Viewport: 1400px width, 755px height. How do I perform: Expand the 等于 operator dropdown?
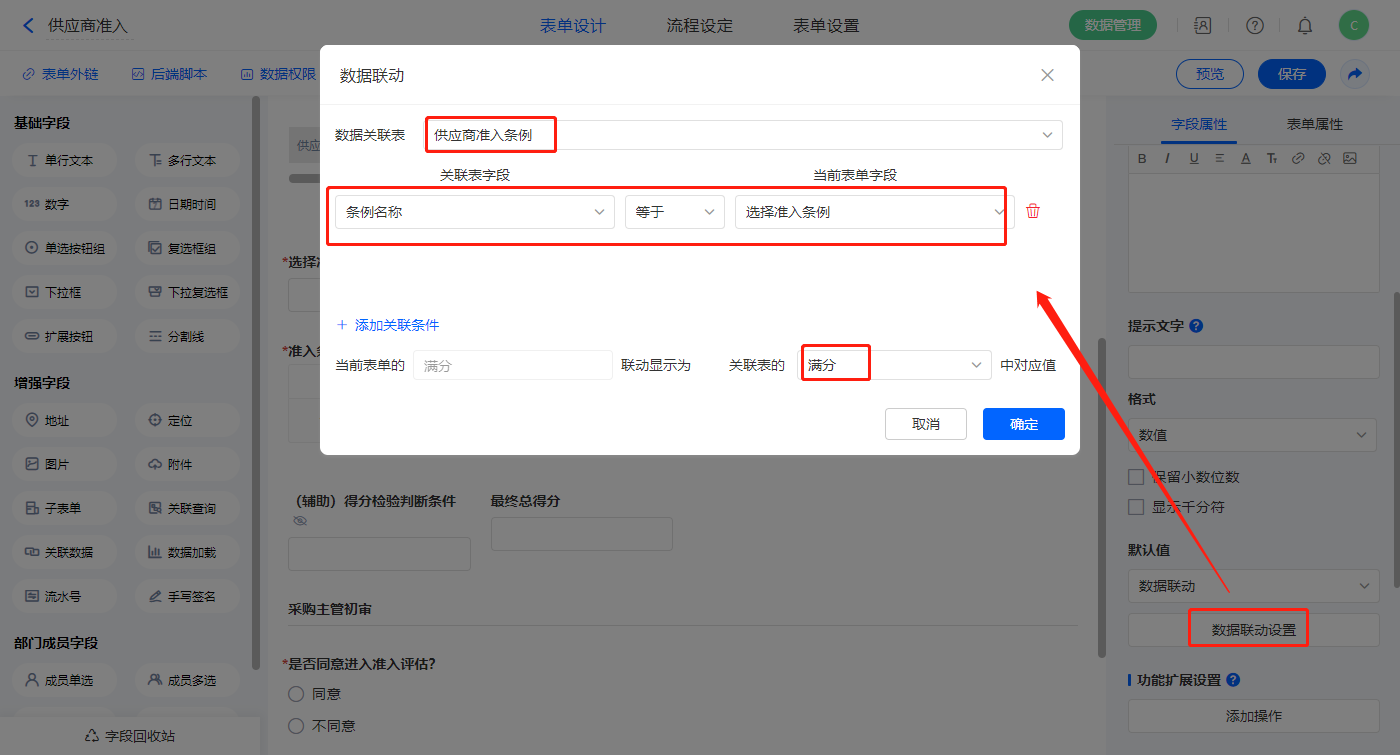tap(674, 212)
